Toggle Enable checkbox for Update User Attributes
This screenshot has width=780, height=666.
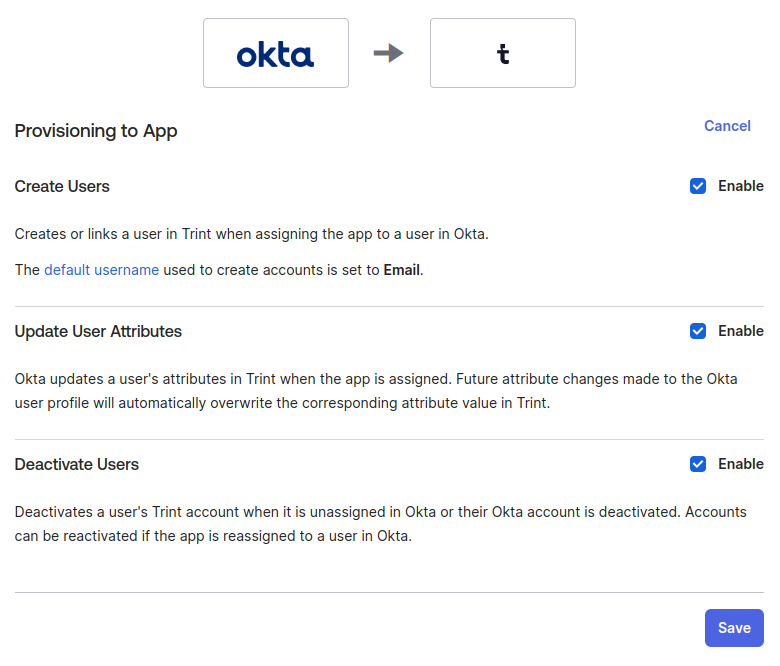point(697,331)
